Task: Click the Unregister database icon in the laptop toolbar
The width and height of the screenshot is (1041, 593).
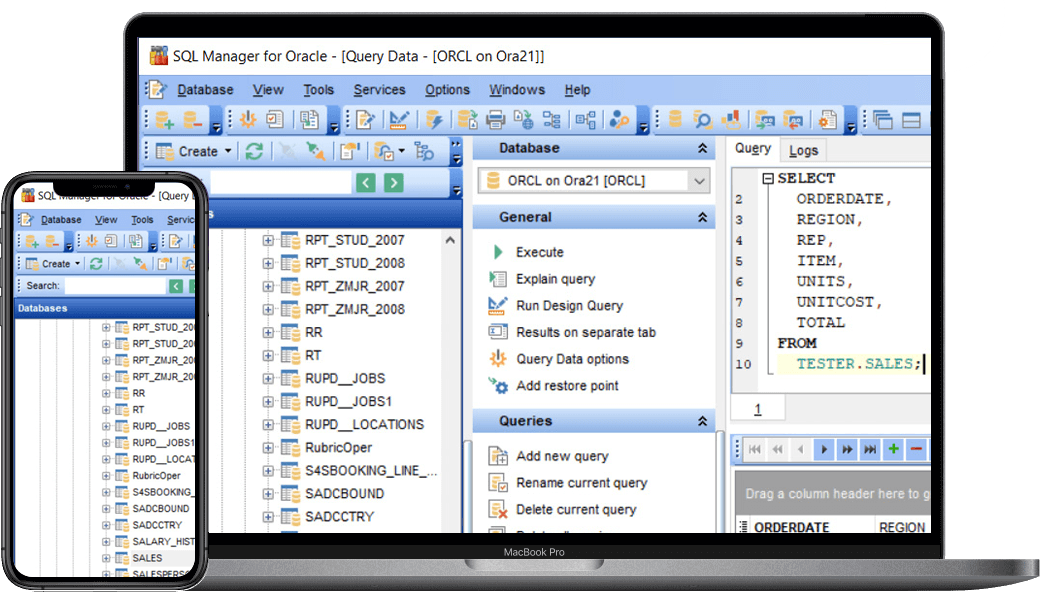Action: point(193,120)
